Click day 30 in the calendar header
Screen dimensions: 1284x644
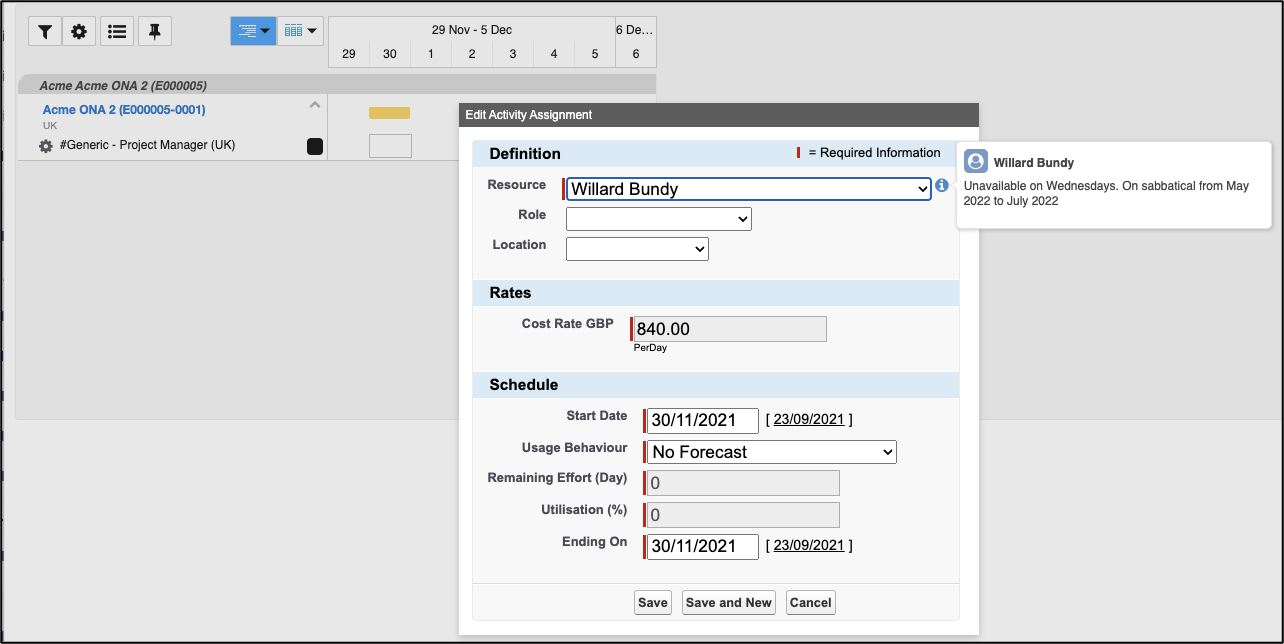click(x=390, y=54)
